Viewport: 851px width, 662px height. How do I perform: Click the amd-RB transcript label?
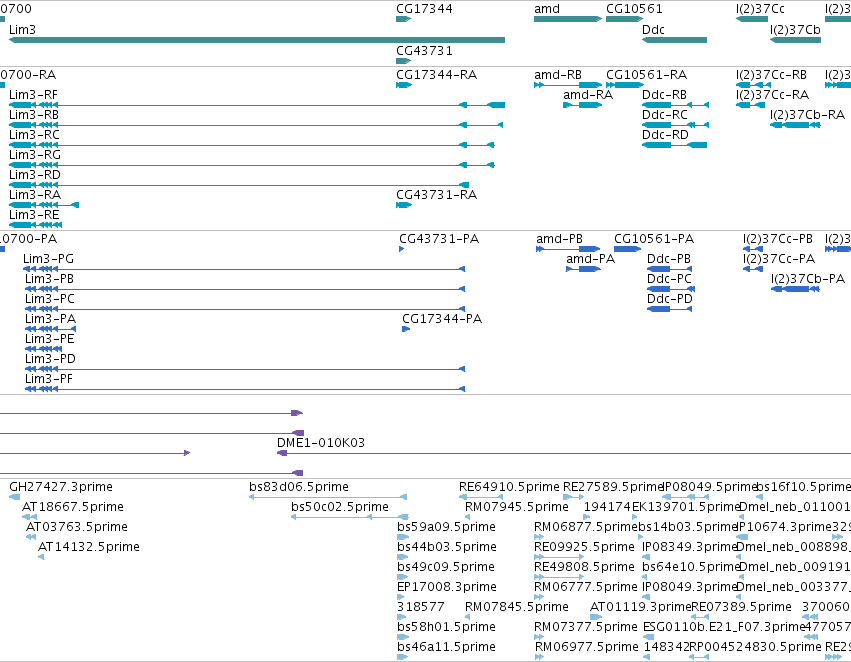click(x=557, y=75)
